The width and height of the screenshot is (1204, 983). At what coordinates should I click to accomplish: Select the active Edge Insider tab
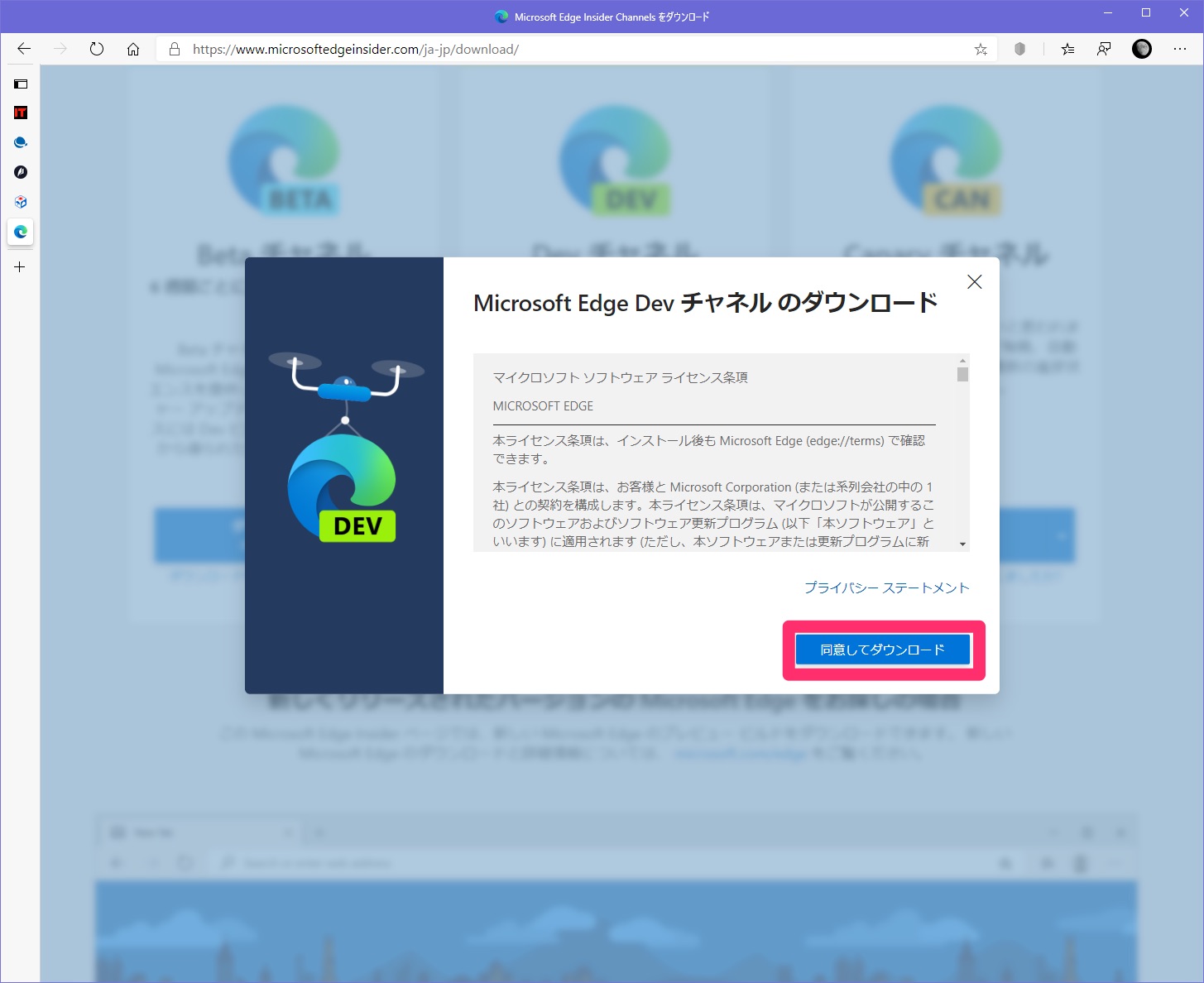(x=21, y=232)
